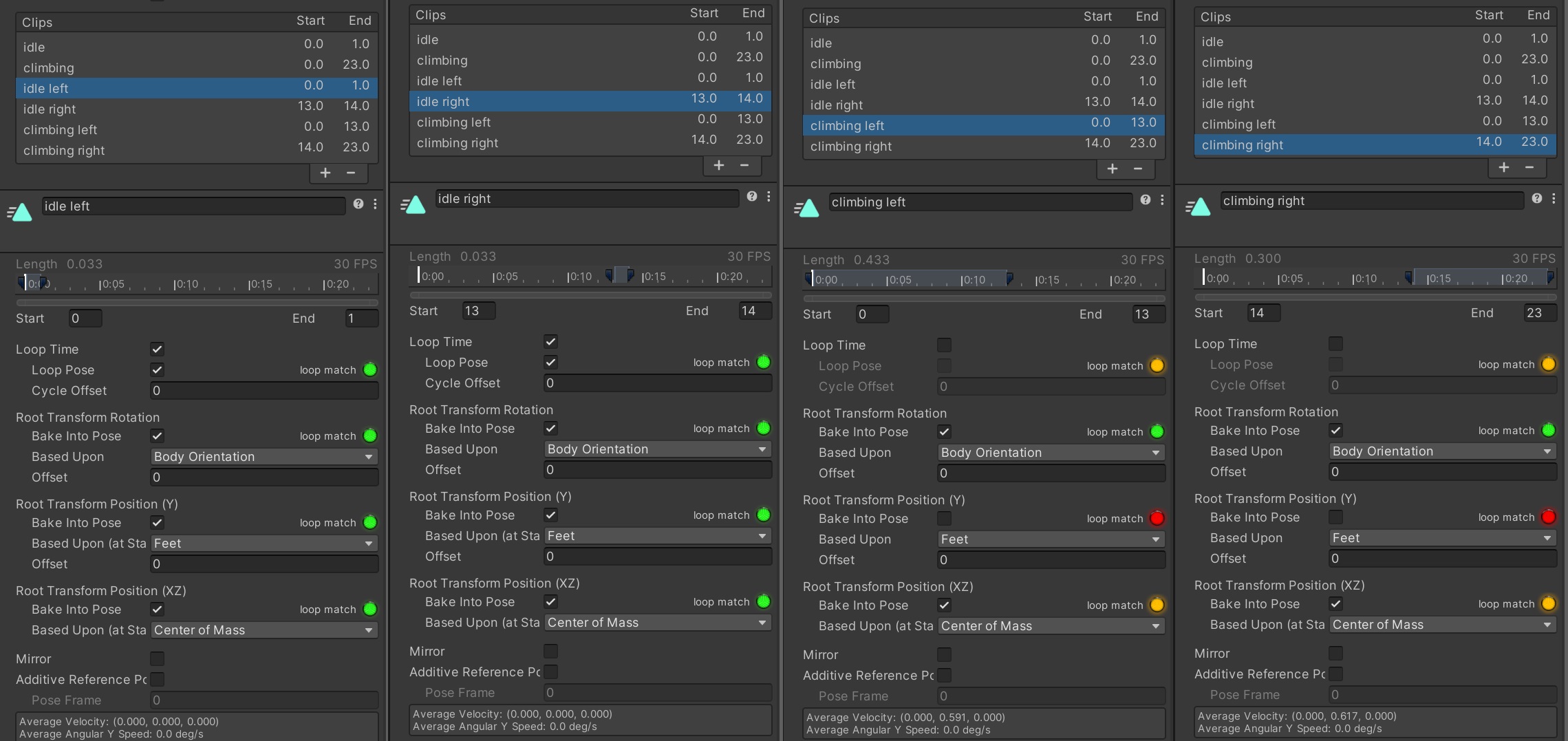Click the idle left animation clip triangle icon

coord(21,212)
